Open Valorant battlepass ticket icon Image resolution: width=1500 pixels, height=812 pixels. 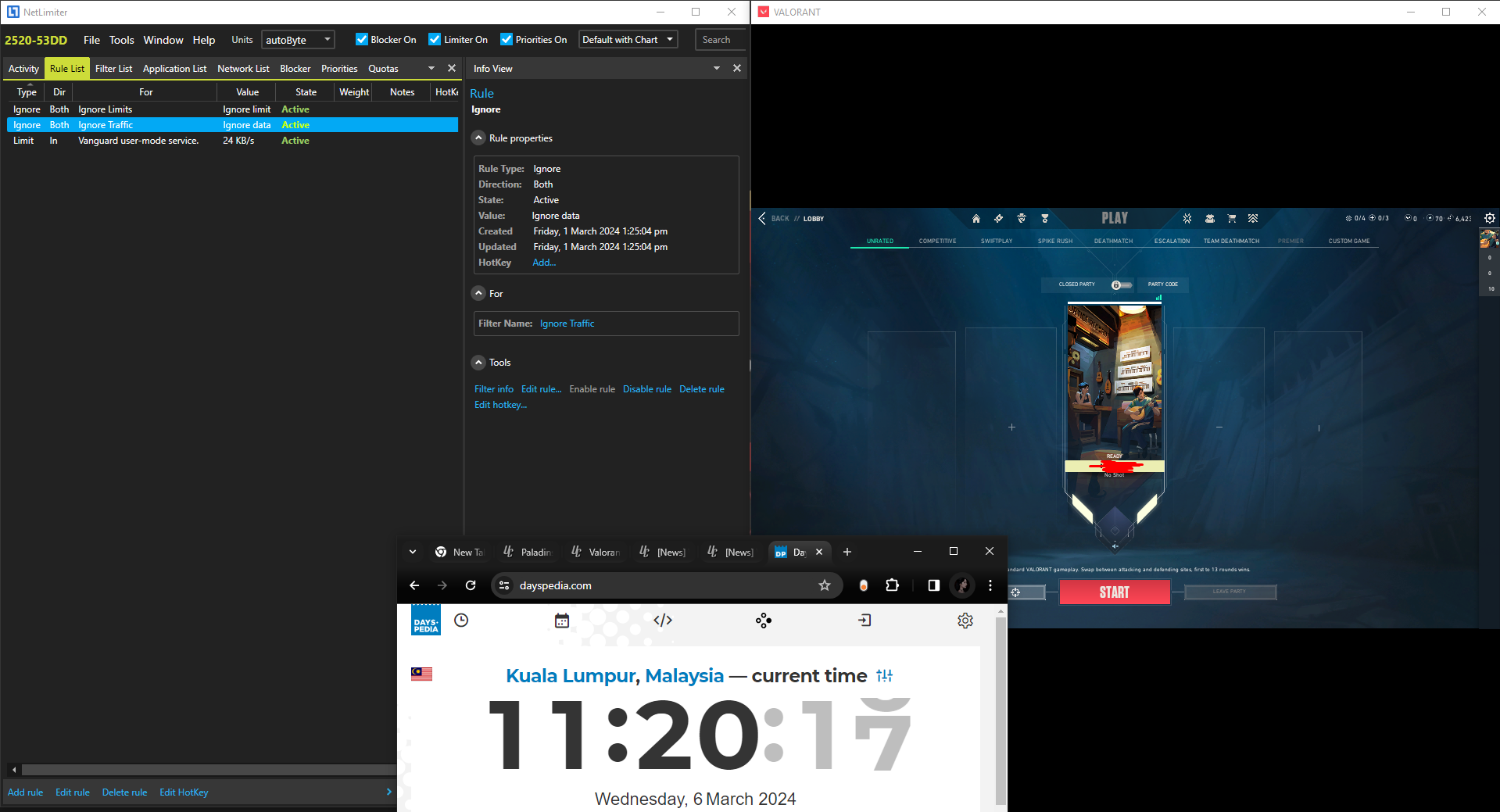[x=998, y=219]
